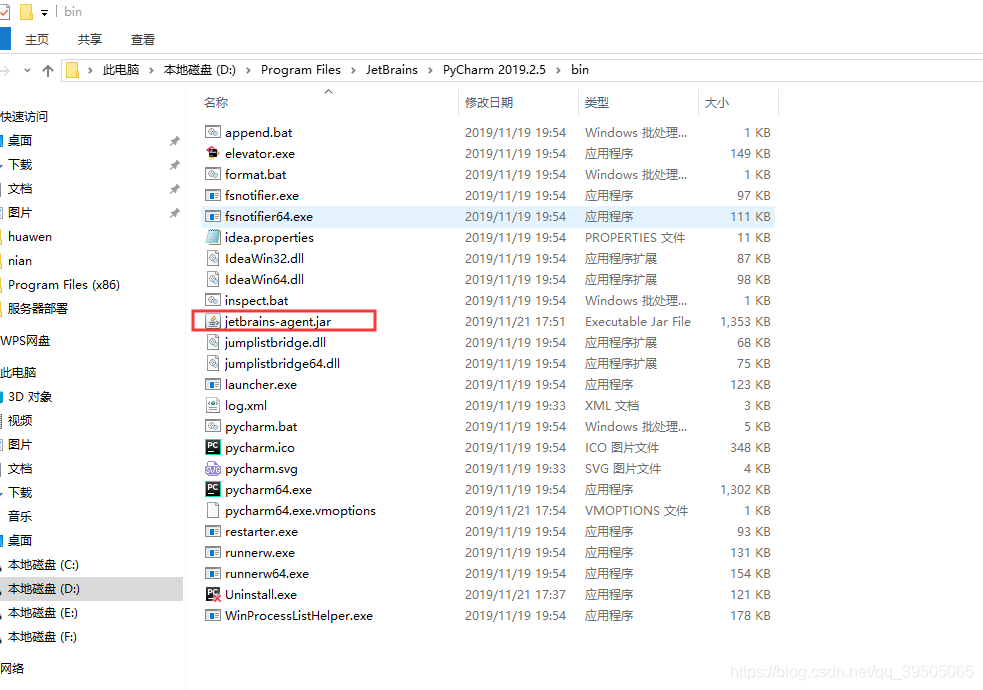Click the append.bat batch file icon
This screenshot has width=983, height=690.
[x=213, y=132]
